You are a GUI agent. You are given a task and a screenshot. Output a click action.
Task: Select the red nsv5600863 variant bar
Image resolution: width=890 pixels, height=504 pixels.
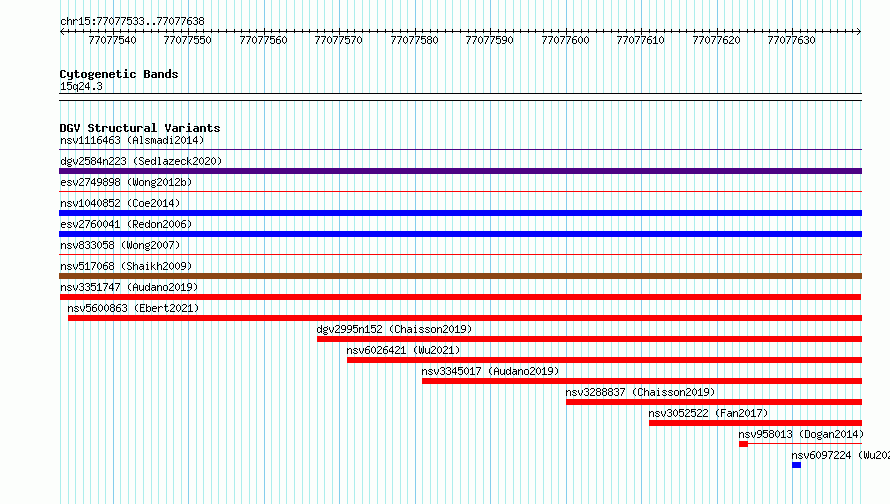pos(465,318)
